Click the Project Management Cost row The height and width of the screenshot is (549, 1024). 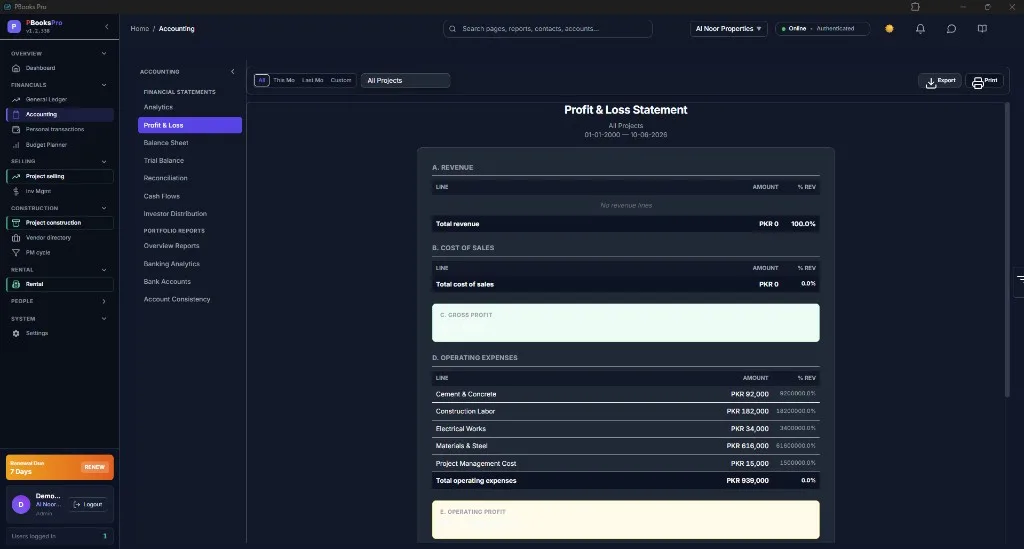[x=626, y=463]
